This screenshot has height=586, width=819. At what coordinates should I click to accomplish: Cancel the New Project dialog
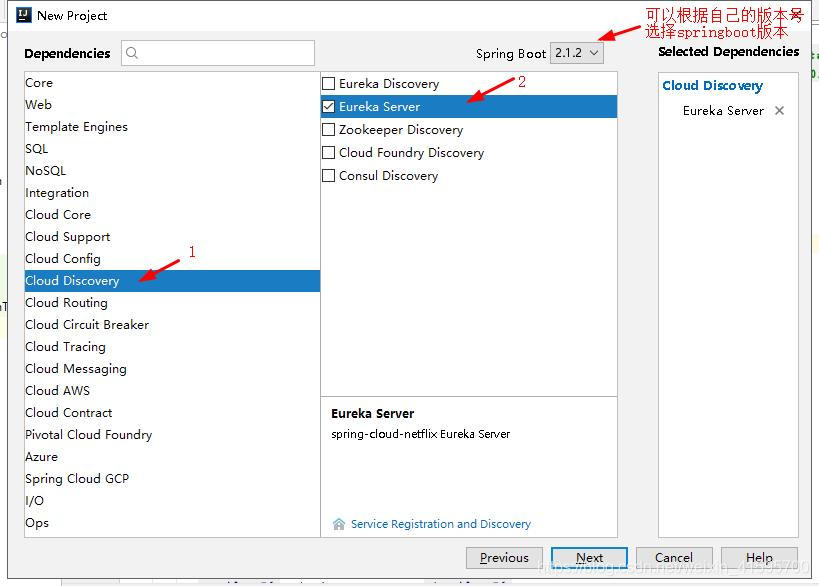(674, 558)
